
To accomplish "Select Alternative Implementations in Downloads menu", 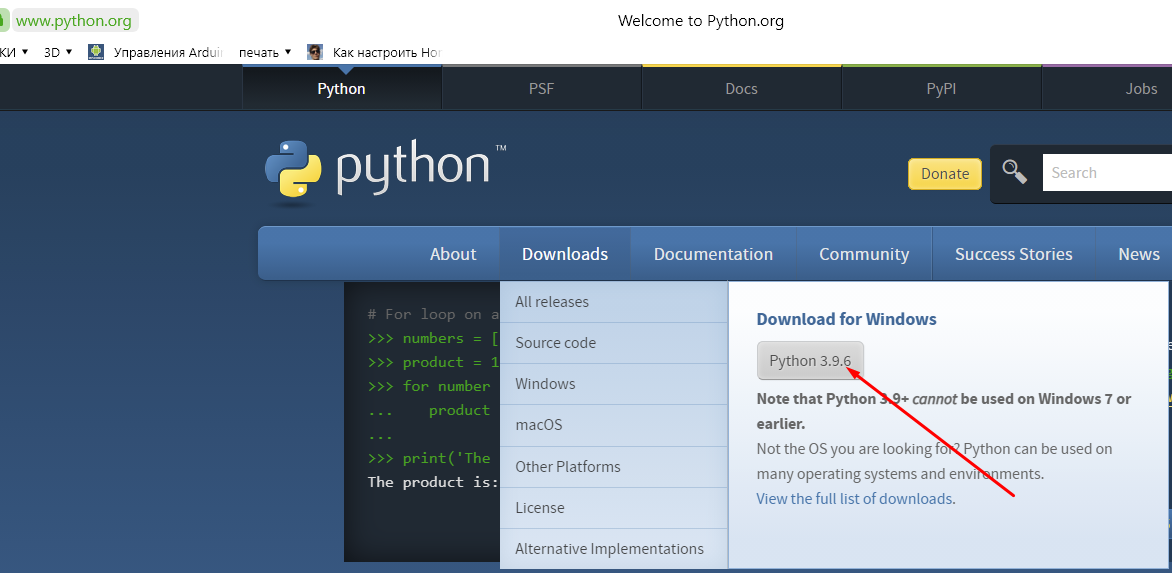I will click(x=614, y=549).
